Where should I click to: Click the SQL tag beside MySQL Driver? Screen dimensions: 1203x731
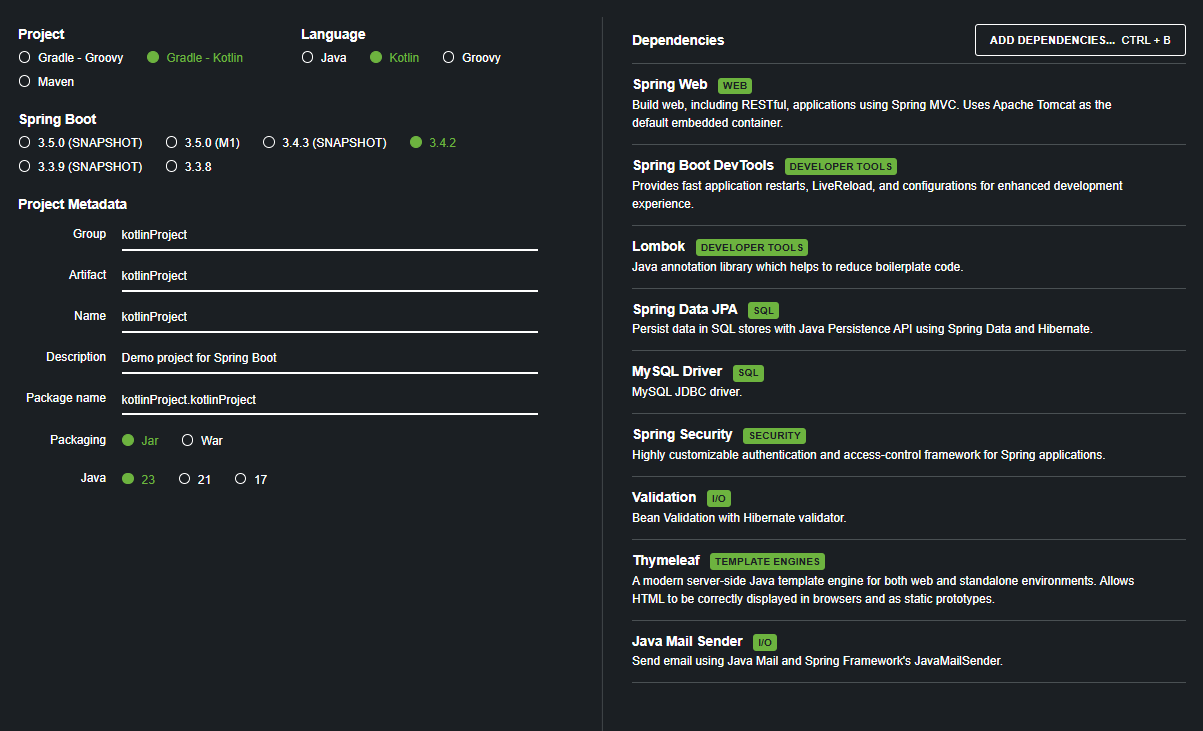tap(748, 373)
